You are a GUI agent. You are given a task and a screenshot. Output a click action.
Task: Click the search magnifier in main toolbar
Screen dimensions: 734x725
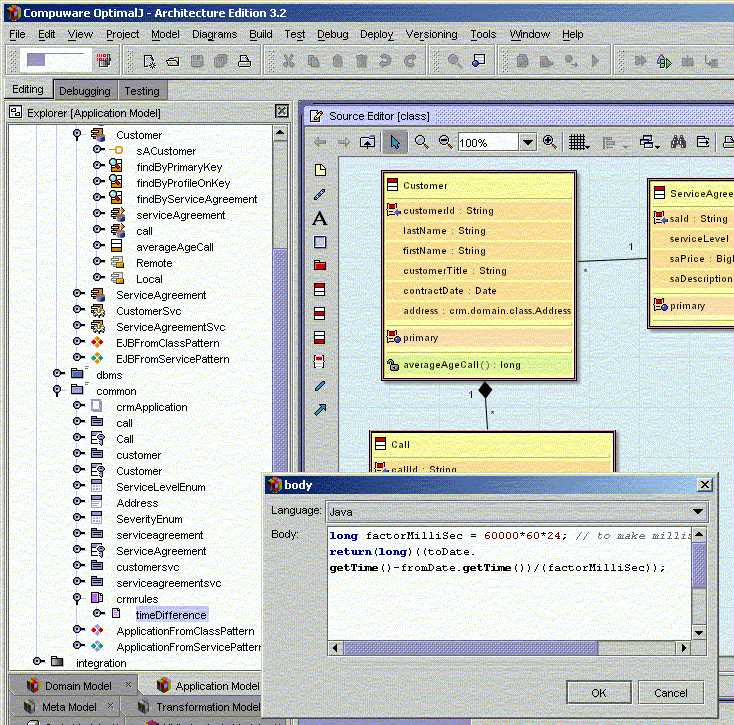click(454, 61)
